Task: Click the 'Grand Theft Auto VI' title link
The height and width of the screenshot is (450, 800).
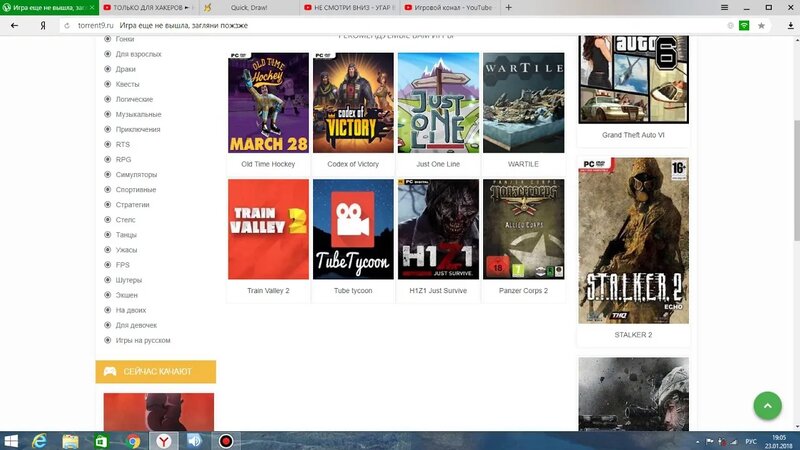Action: 633,135
